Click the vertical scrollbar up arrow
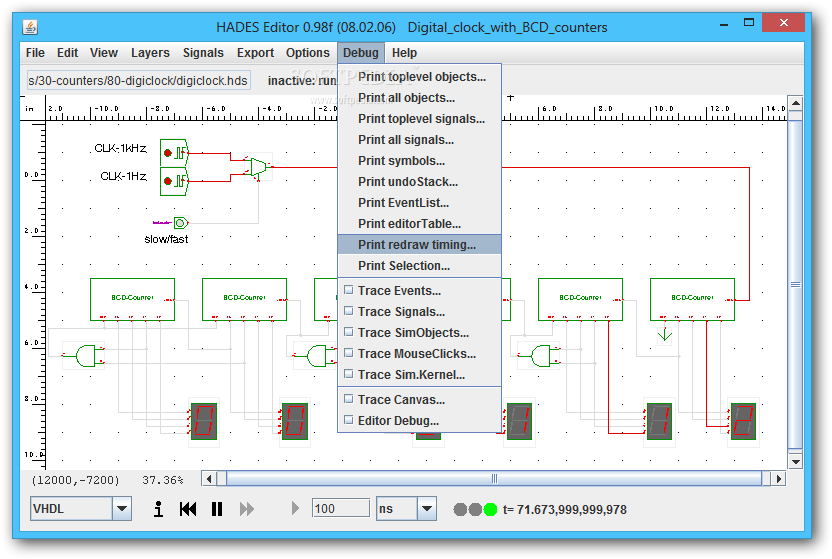The width and height of the screenshot is (832, 559). [795, 103]
